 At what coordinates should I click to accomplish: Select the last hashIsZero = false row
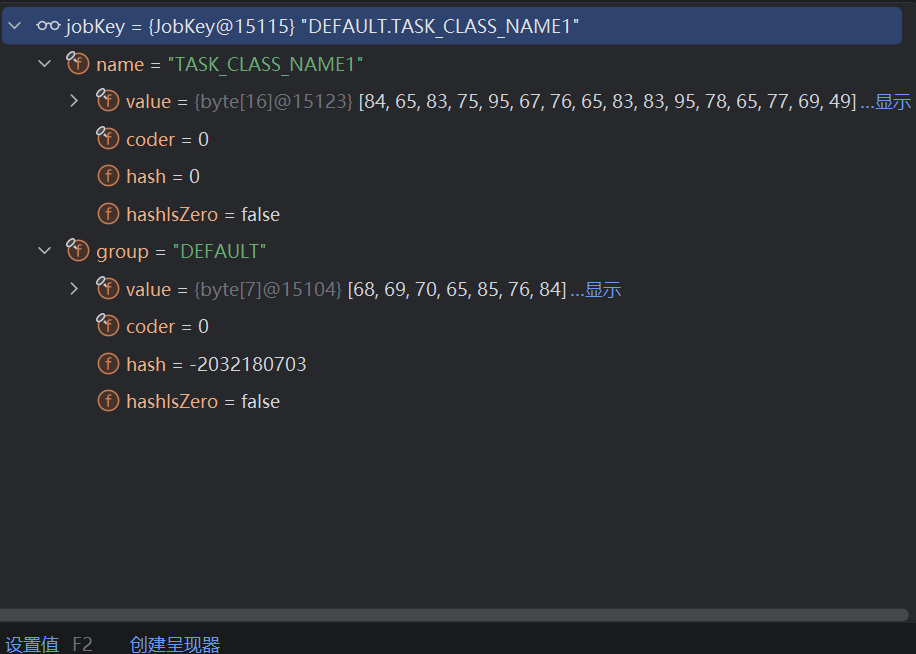coord(452,401)
